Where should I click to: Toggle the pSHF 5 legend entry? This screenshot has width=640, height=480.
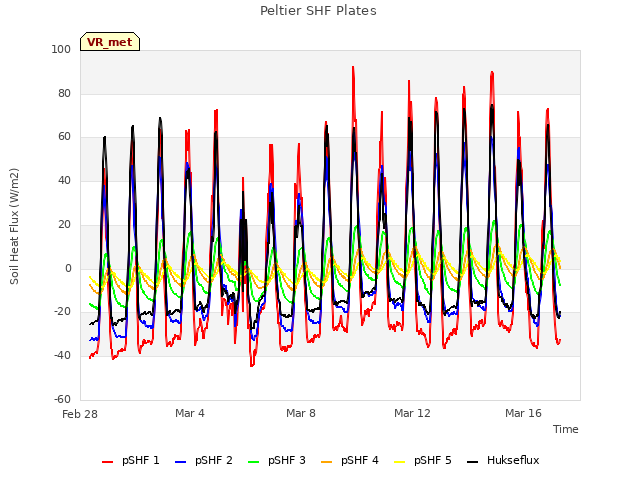click(423, 460)
